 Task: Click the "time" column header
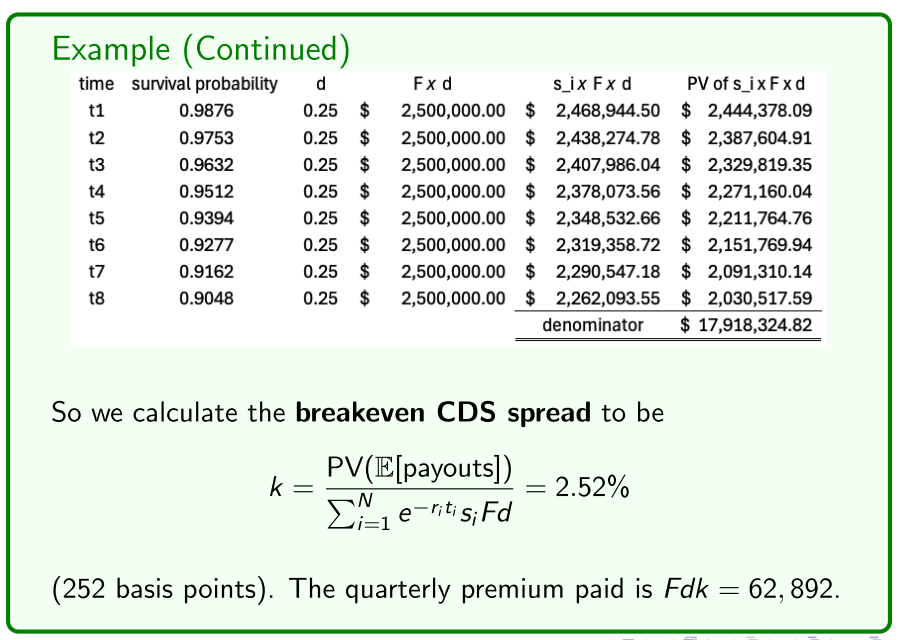(95, 84)
